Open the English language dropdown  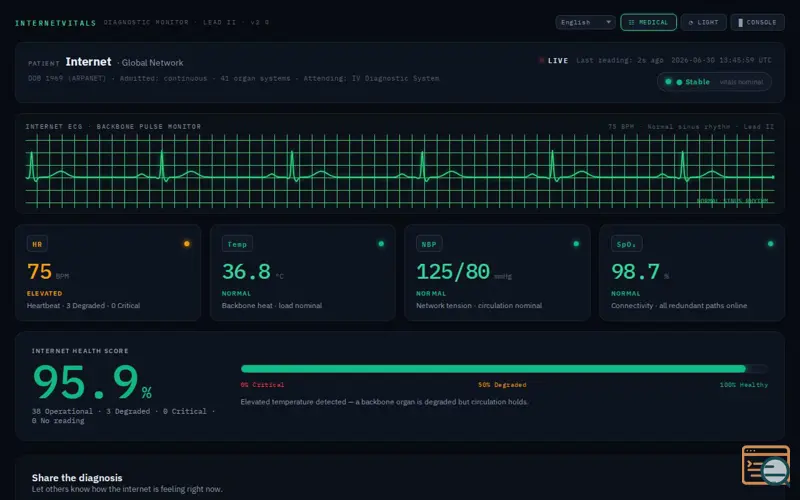point(585,22)
